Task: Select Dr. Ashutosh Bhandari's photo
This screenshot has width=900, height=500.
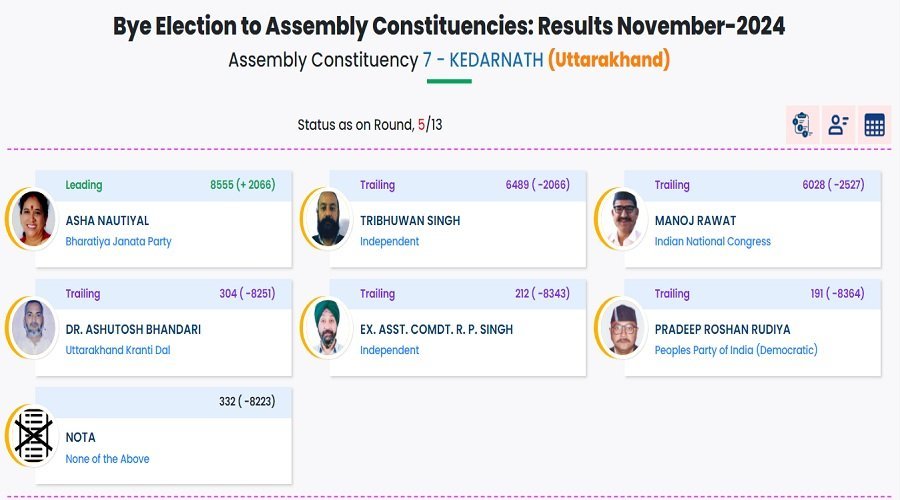Action: click(x=34, y=327)
